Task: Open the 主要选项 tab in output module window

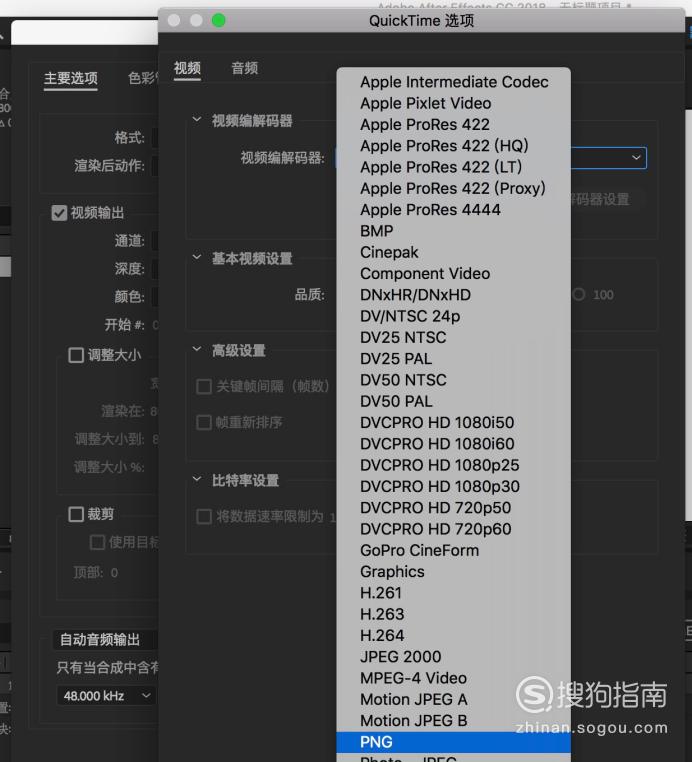Action: pyautogui.click(x=71, y=78)
